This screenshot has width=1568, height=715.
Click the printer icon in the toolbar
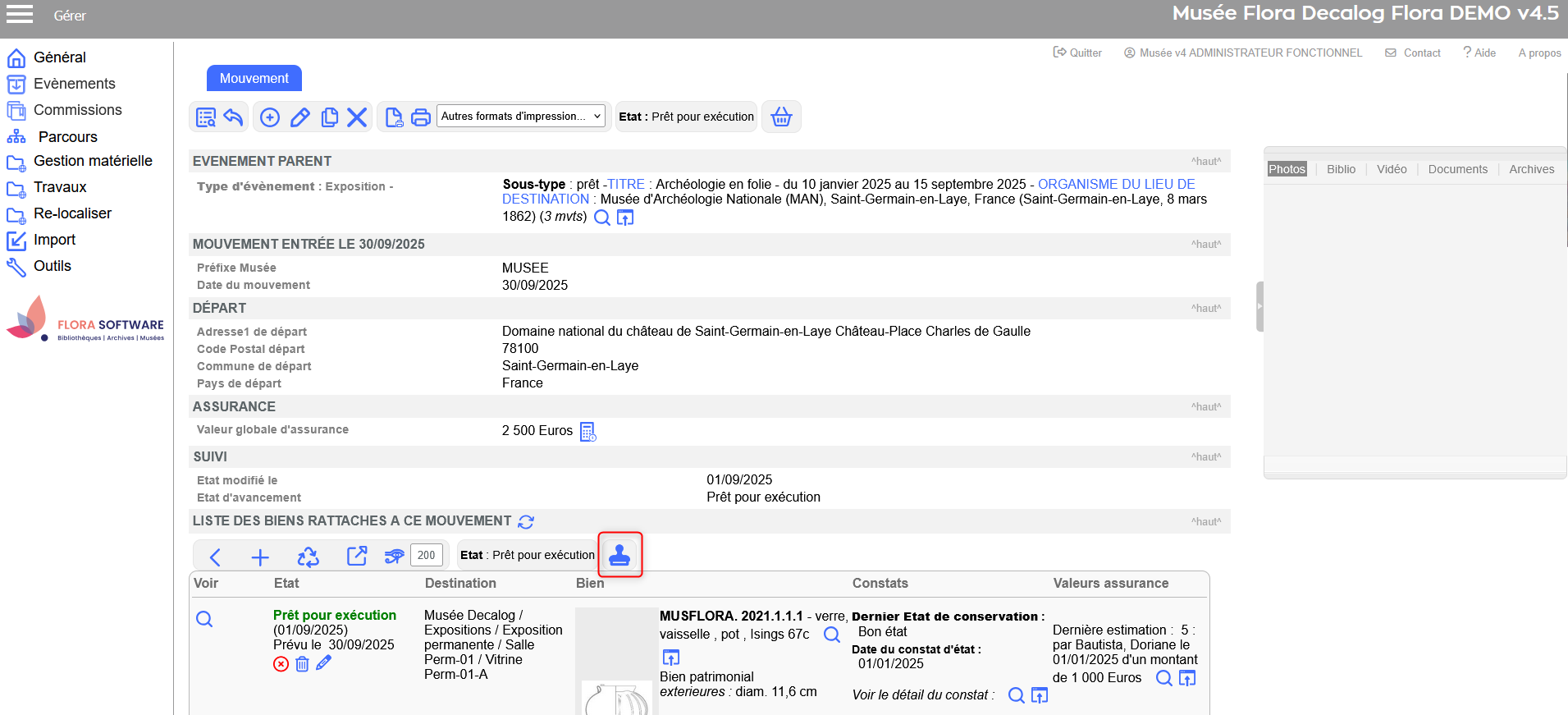tap(420, 117)
